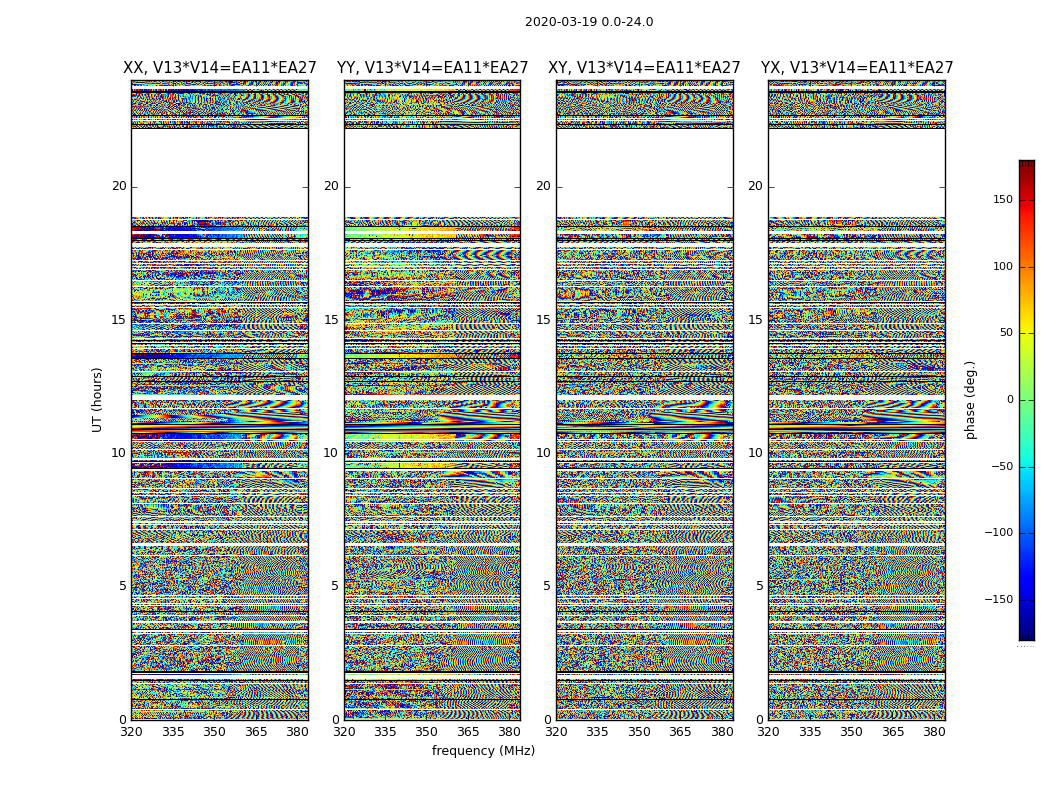Click the phase (deg.) colorbar label
1050x800 pixels.
point(971,400)
